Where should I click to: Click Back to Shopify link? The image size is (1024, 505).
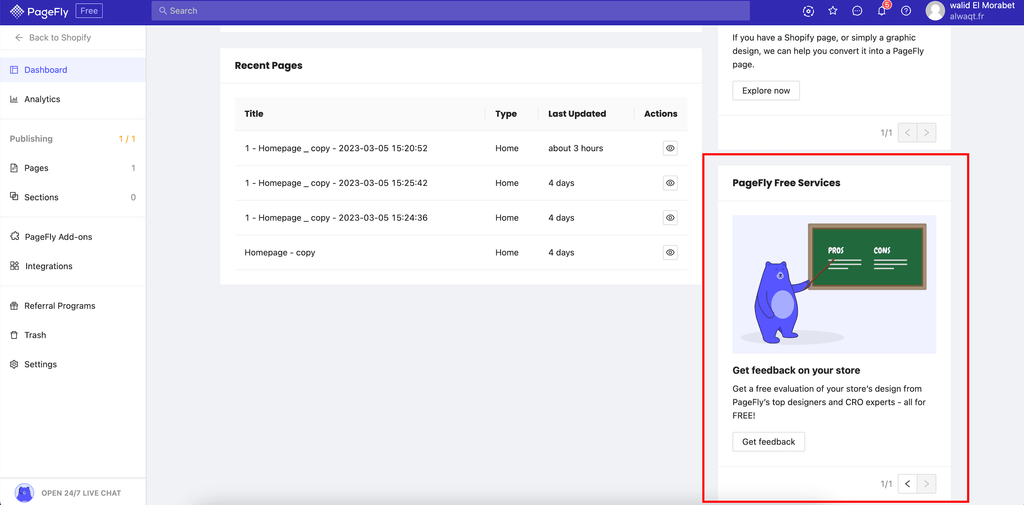tap(59, 37)
